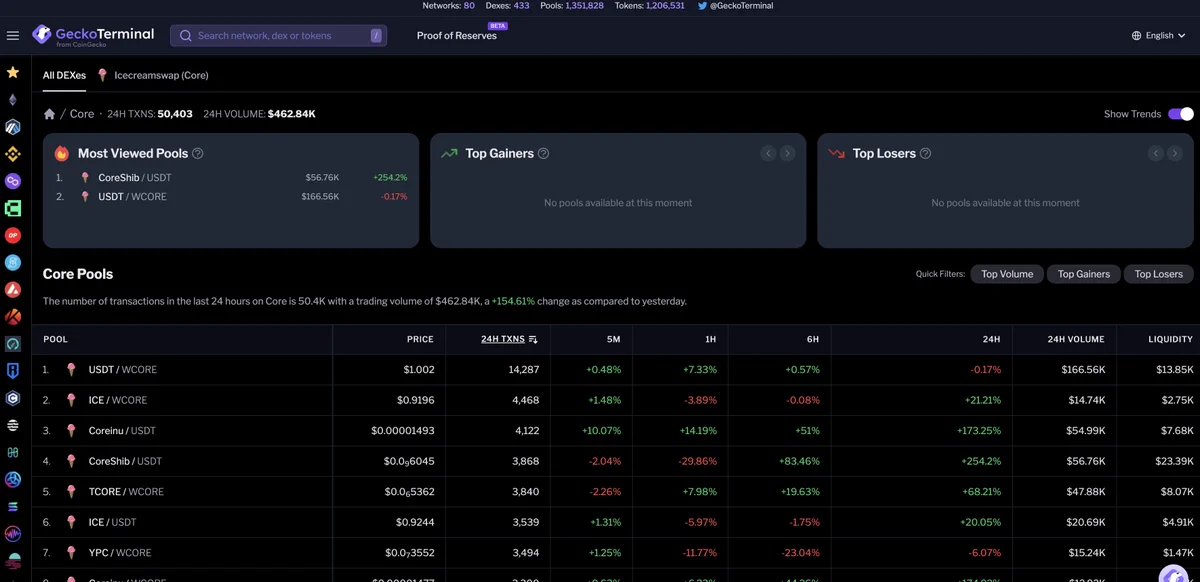Click help icon beside Top Losers

[x=925, y=154]
